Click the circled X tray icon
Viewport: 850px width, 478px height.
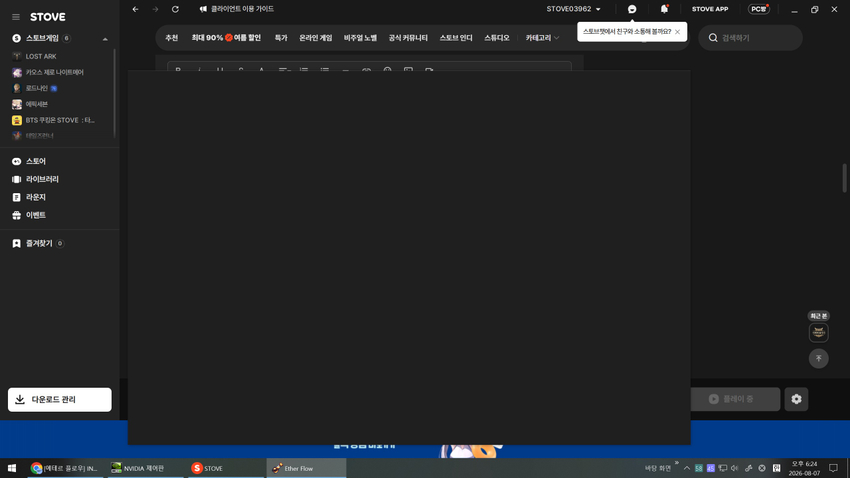point(762,468)
